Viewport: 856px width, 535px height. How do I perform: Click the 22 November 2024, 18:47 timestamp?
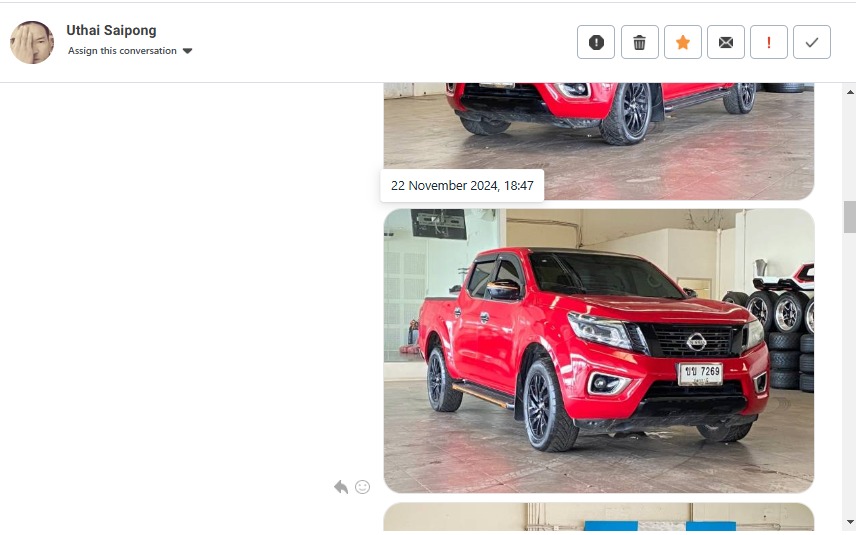coord(462,186)
